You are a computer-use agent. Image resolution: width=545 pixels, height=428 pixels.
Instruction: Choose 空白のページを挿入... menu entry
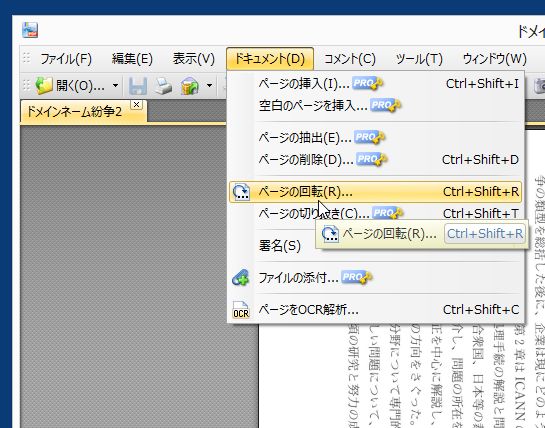coord(375,105)
